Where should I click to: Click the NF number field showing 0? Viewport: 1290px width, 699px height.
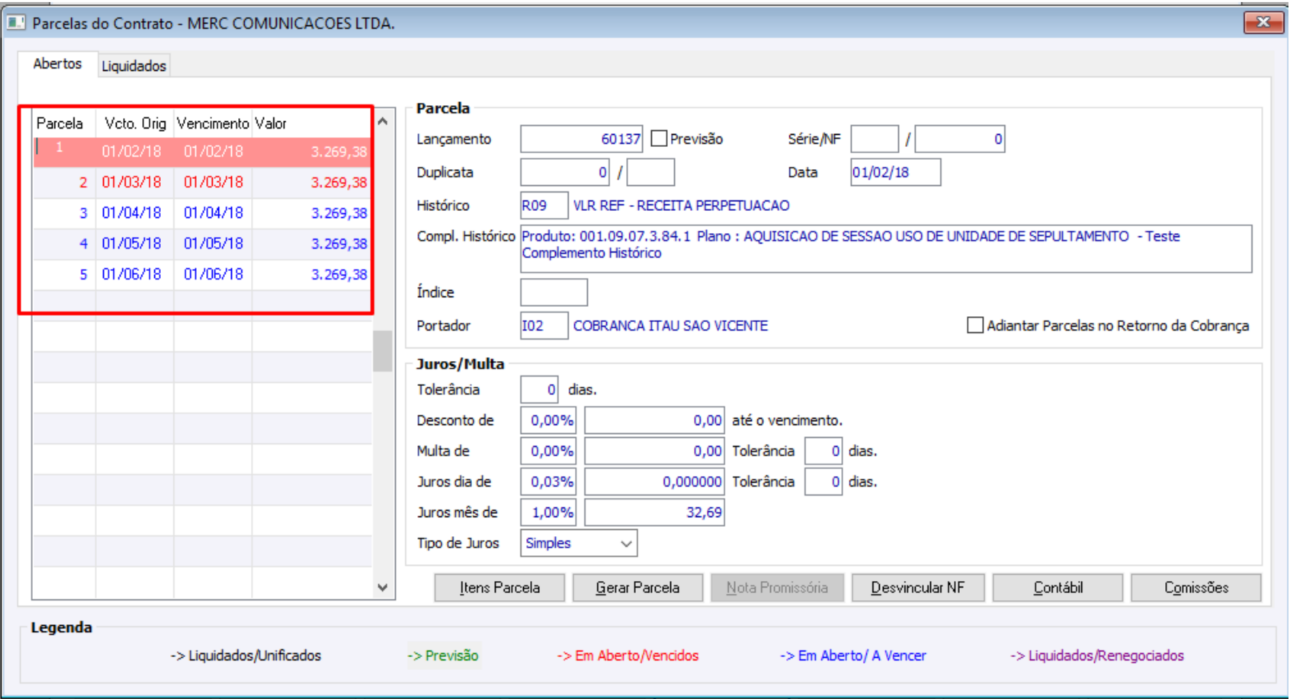click(960, 139)
